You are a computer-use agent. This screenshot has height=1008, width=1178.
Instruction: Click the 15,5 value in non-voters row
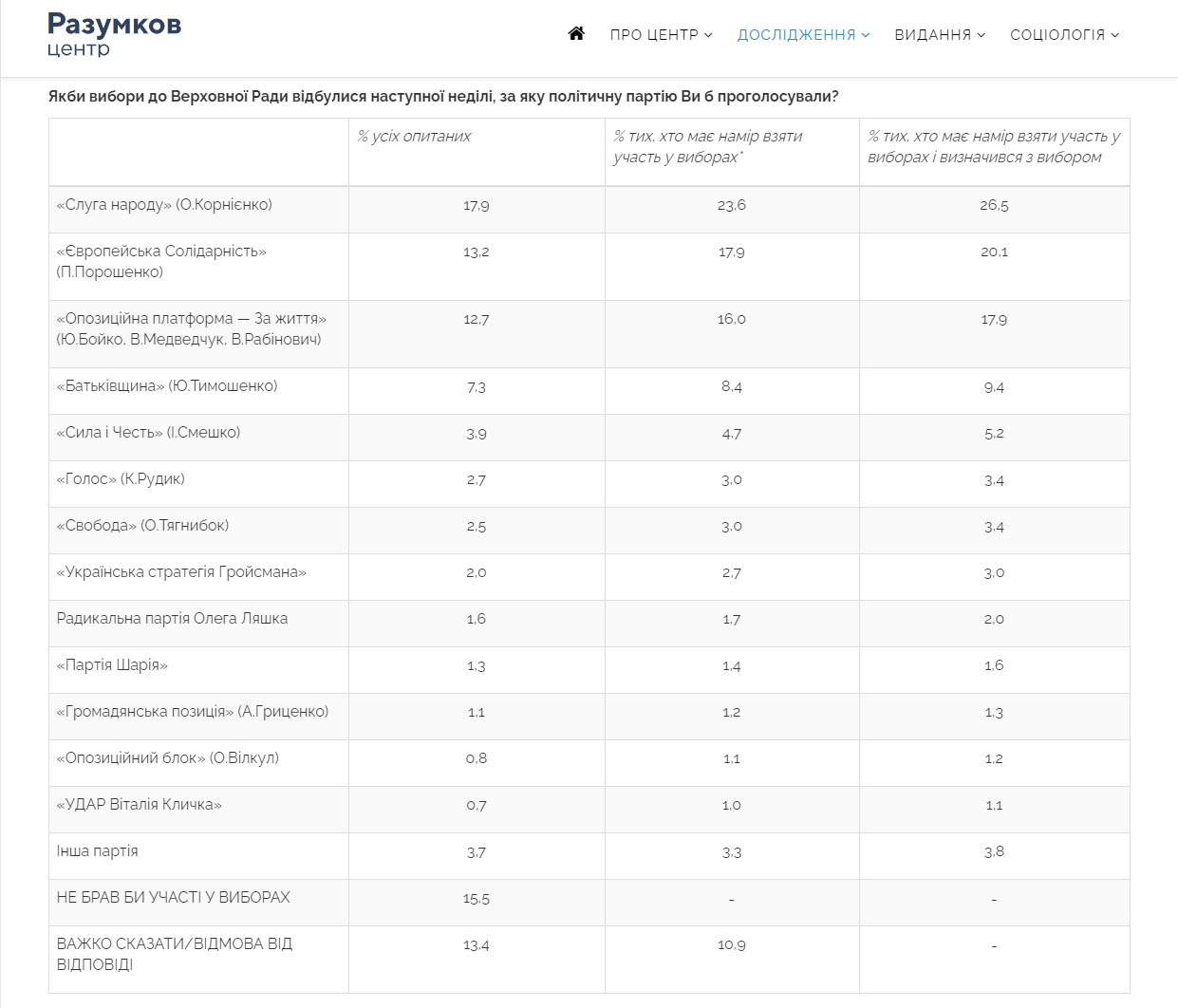coord(477,899)
